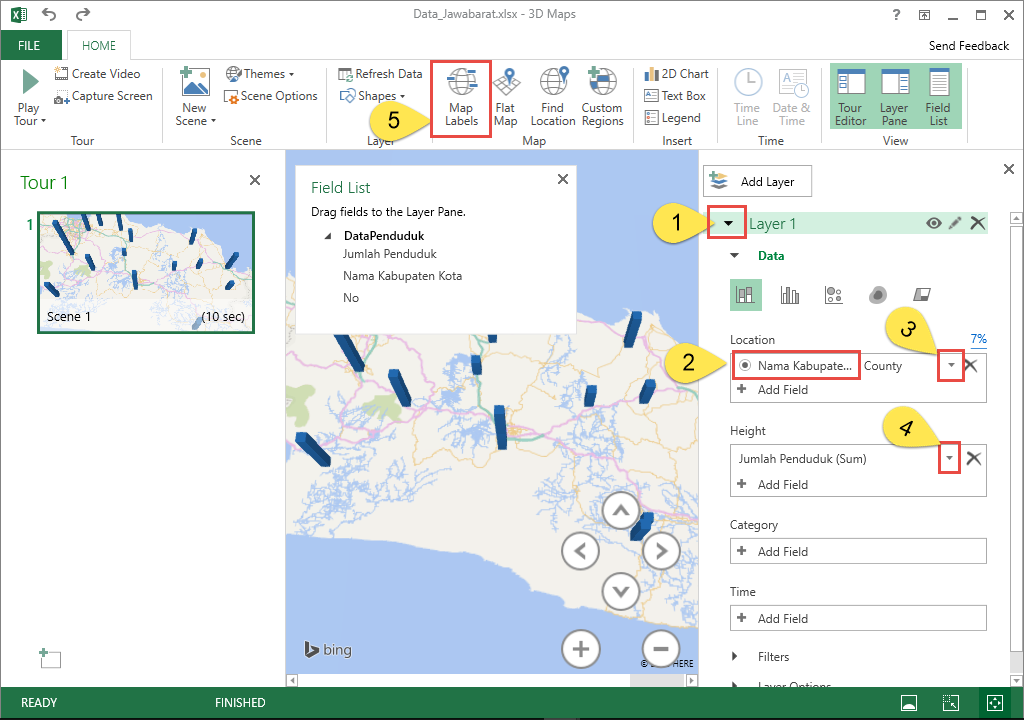Toggle the Layer Pane in the View group
The width and height of the screenshot is (1024, 720).
tap(893, 95)
